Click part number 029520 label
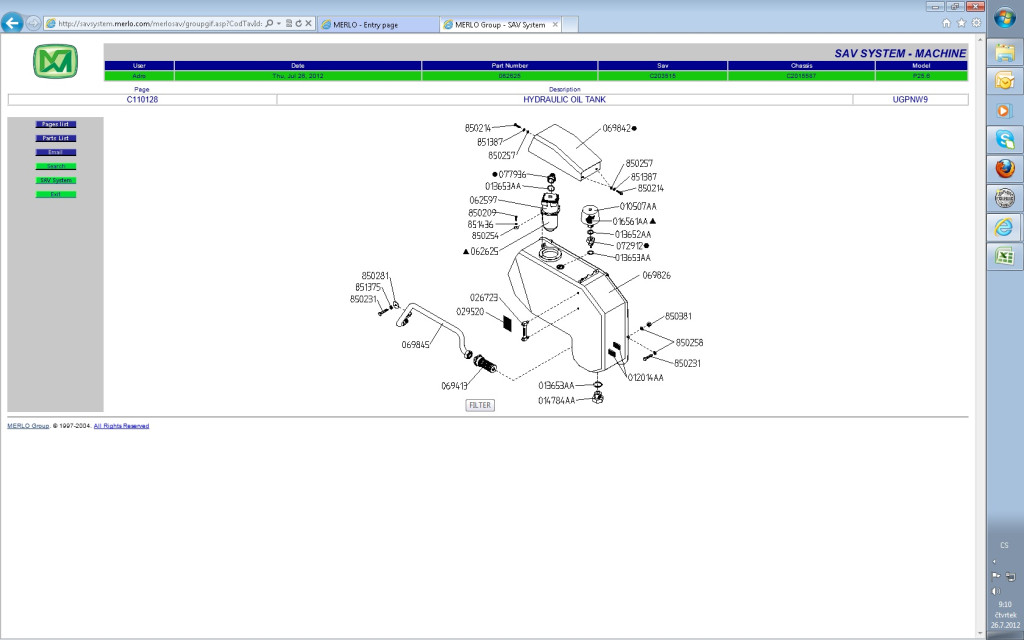This screenshot has height=640, width=1024. pos(470,312)
